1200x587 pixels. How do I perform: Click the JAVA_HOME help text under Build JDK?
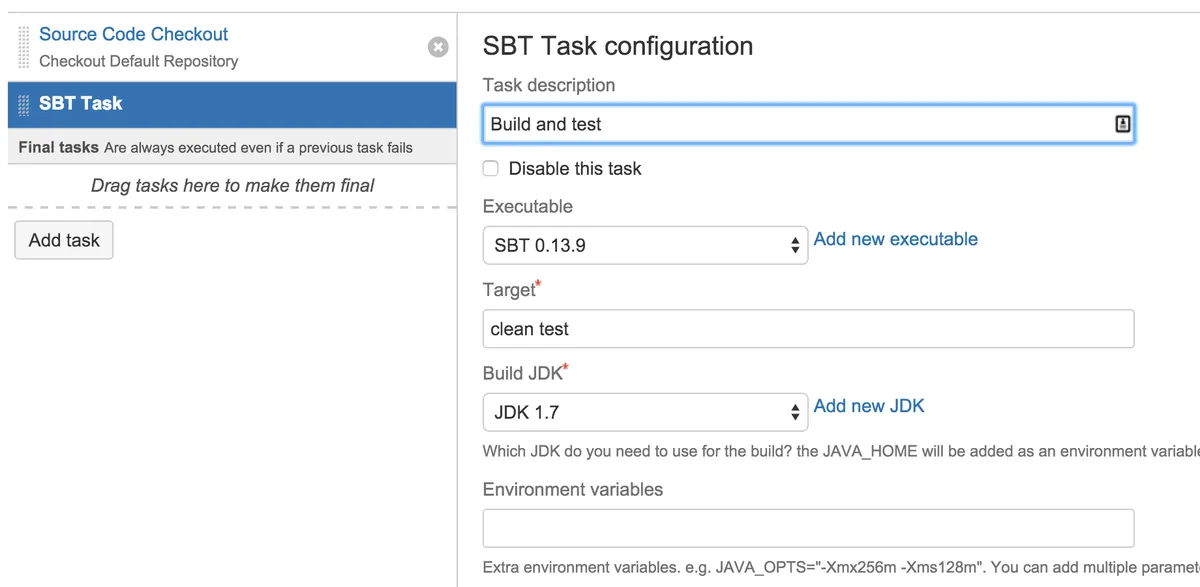point(841,451)
